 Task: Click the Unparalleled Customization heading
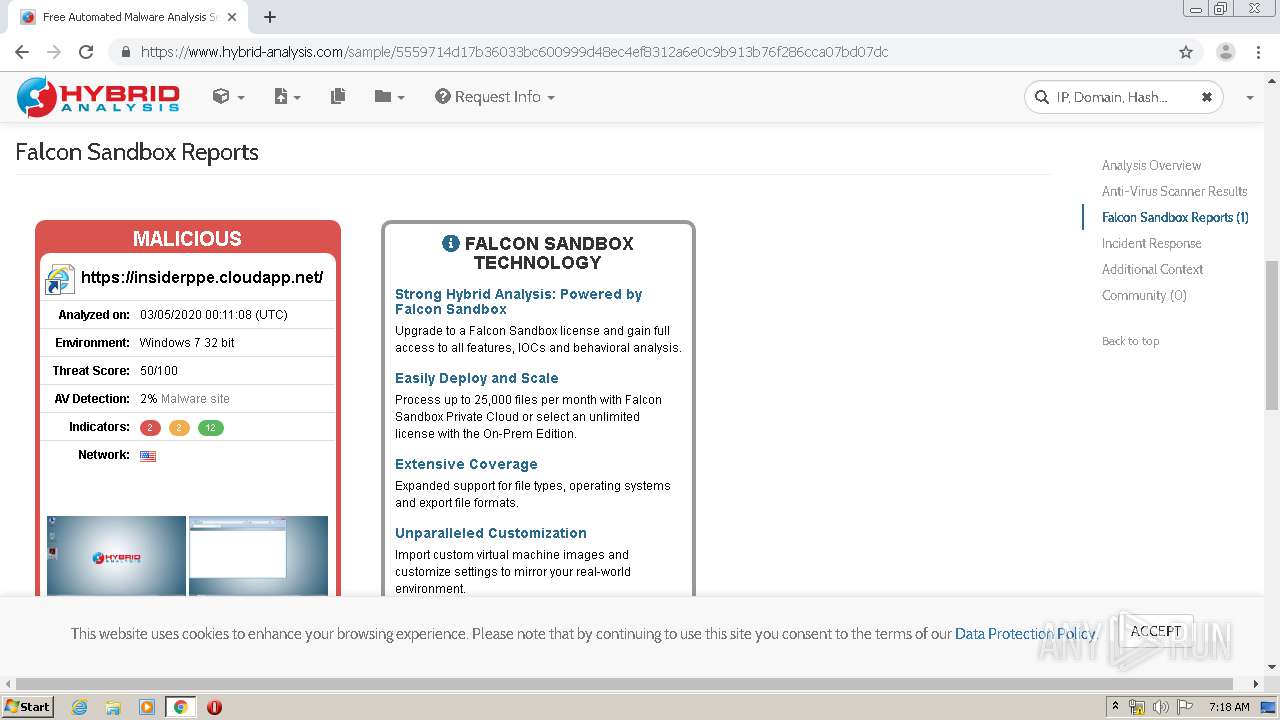[490, 533]
